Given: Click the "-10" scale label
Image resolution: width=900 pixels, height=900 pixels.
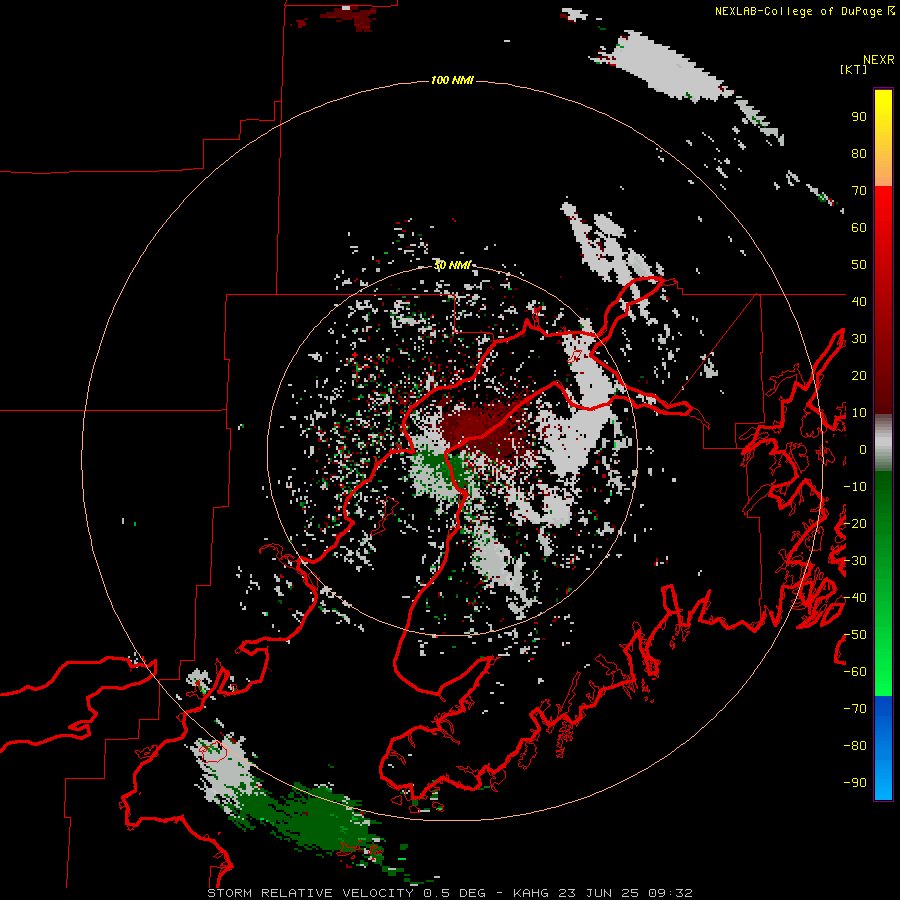Looking at the screenshot, I should tap(855, 487).
